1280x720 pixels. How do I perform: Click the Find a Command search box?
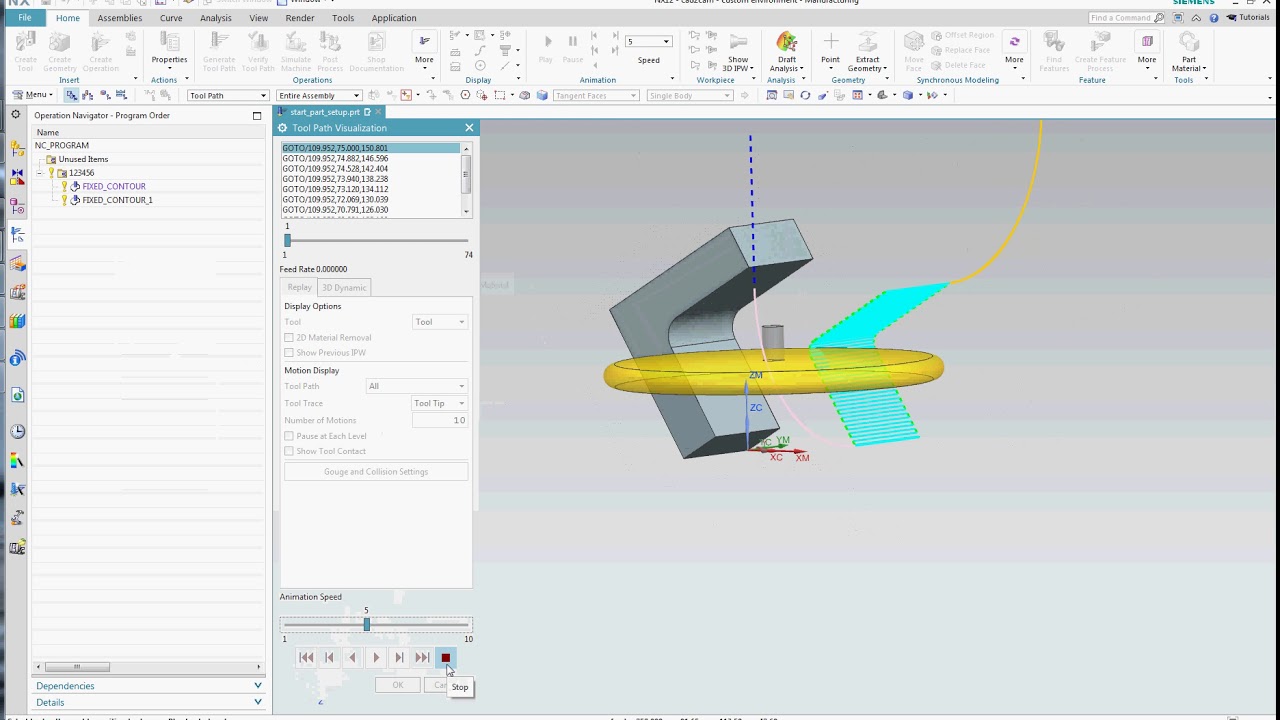point(1120,18)
